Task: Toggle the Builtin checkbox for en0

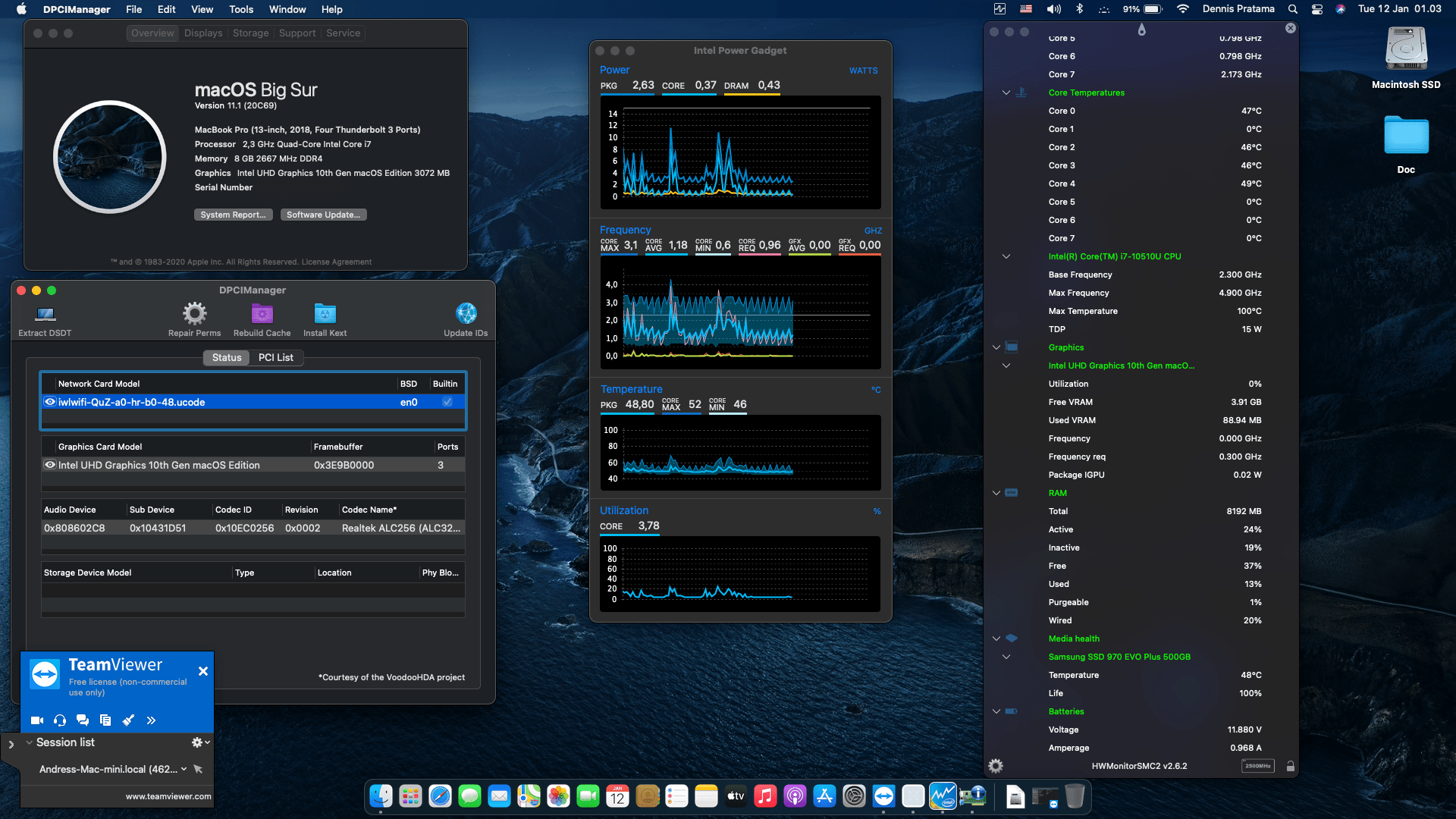Action: tap(447, 402)
